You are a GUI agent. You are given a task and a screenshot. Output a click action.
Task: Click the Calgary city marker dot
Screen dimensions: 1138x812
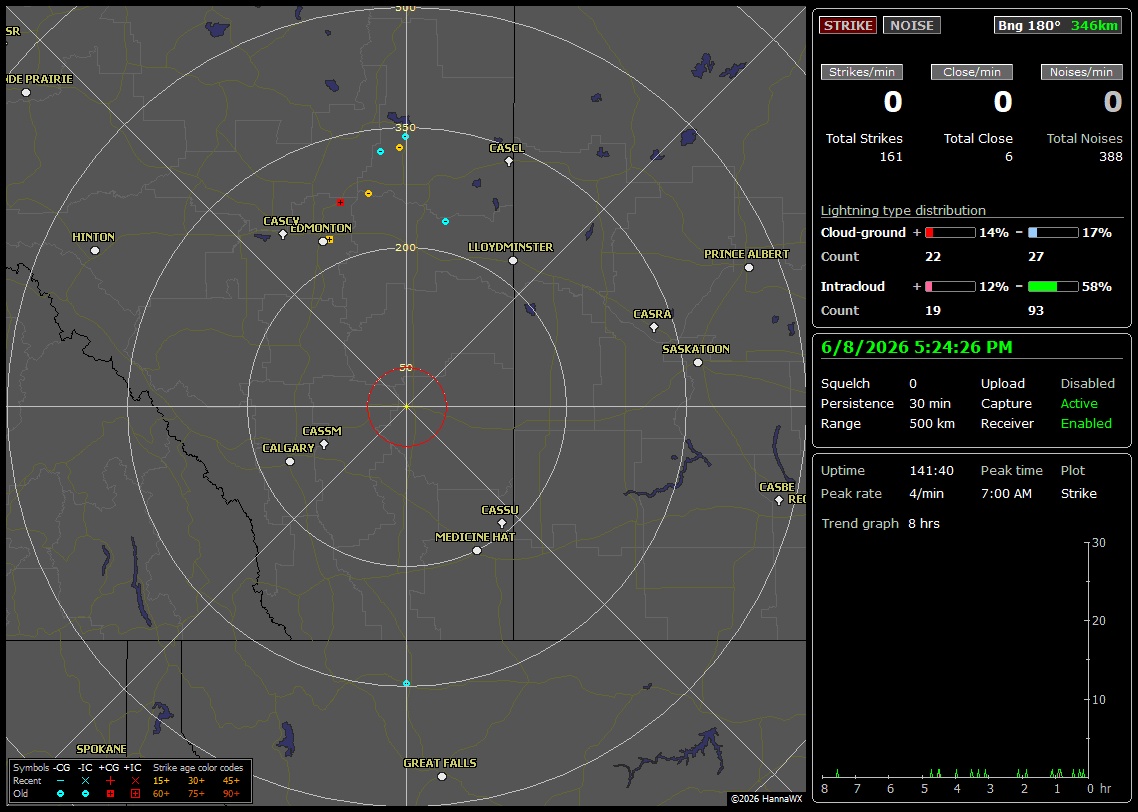[x=290, y=462]
